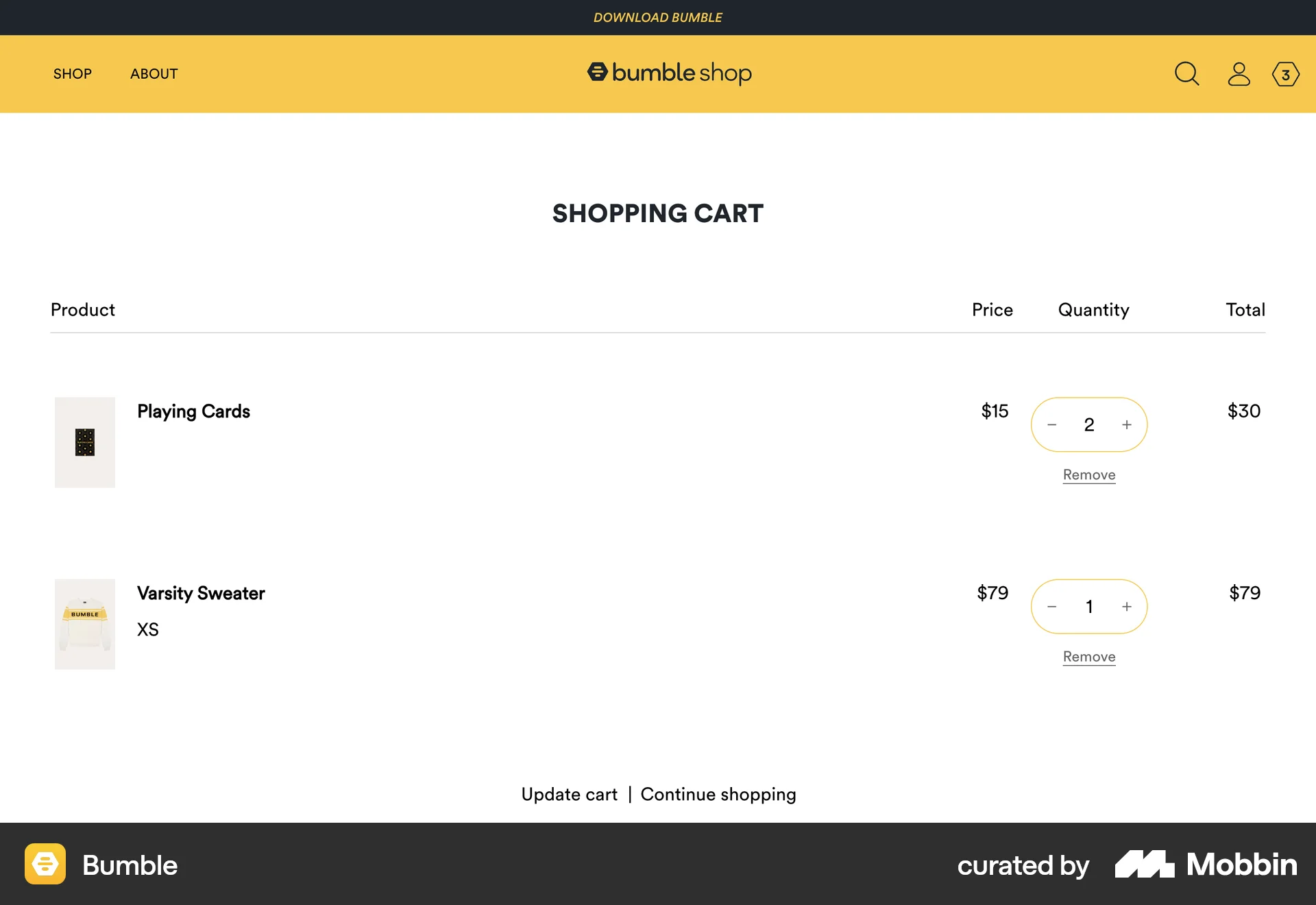Screen dimensions: 1316x905
Task: Click the bumble shop logo in header
Action: pyautogui.click(x=670, y=73)
